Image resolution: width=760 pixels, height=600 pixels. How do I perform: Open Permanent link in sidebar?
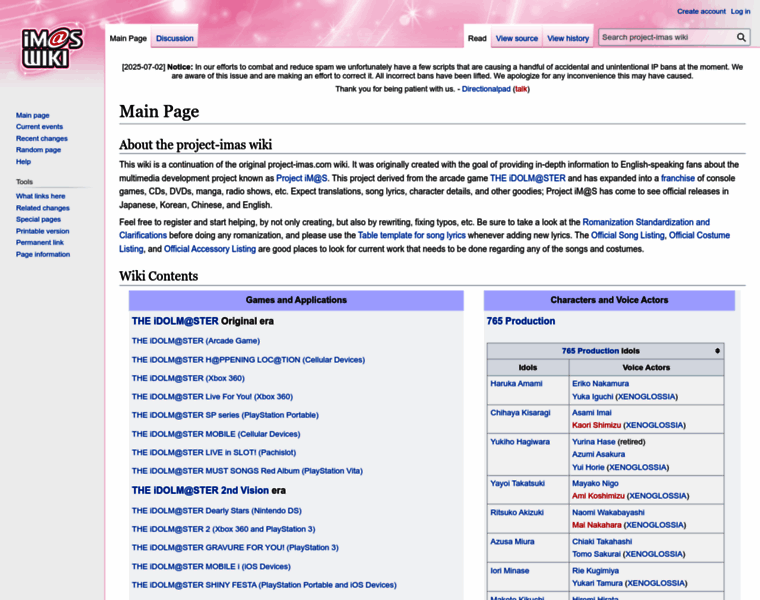(40, 243)
